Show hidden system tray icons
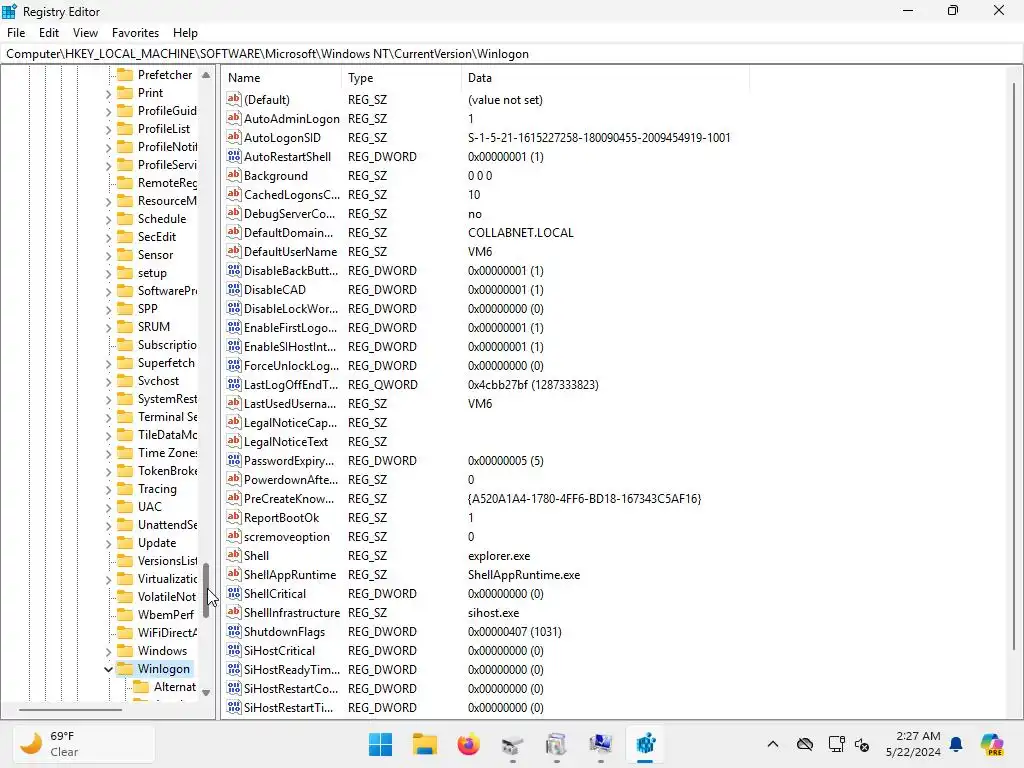1024x768 pixels. (773, 744)
